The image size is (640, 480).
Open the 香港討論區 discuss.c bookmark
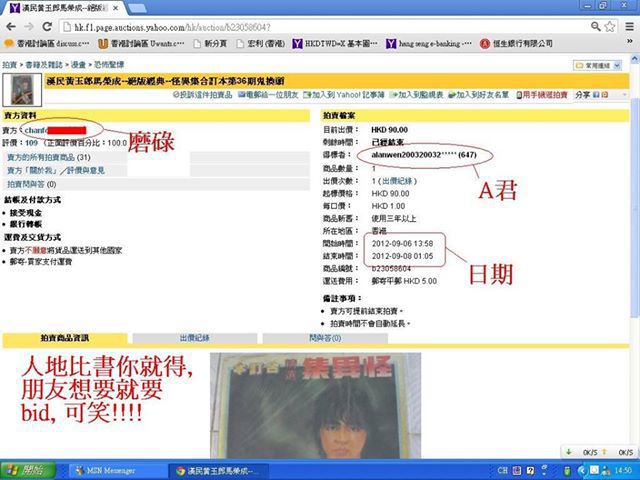pyautogui.click(x=47, y=43)
